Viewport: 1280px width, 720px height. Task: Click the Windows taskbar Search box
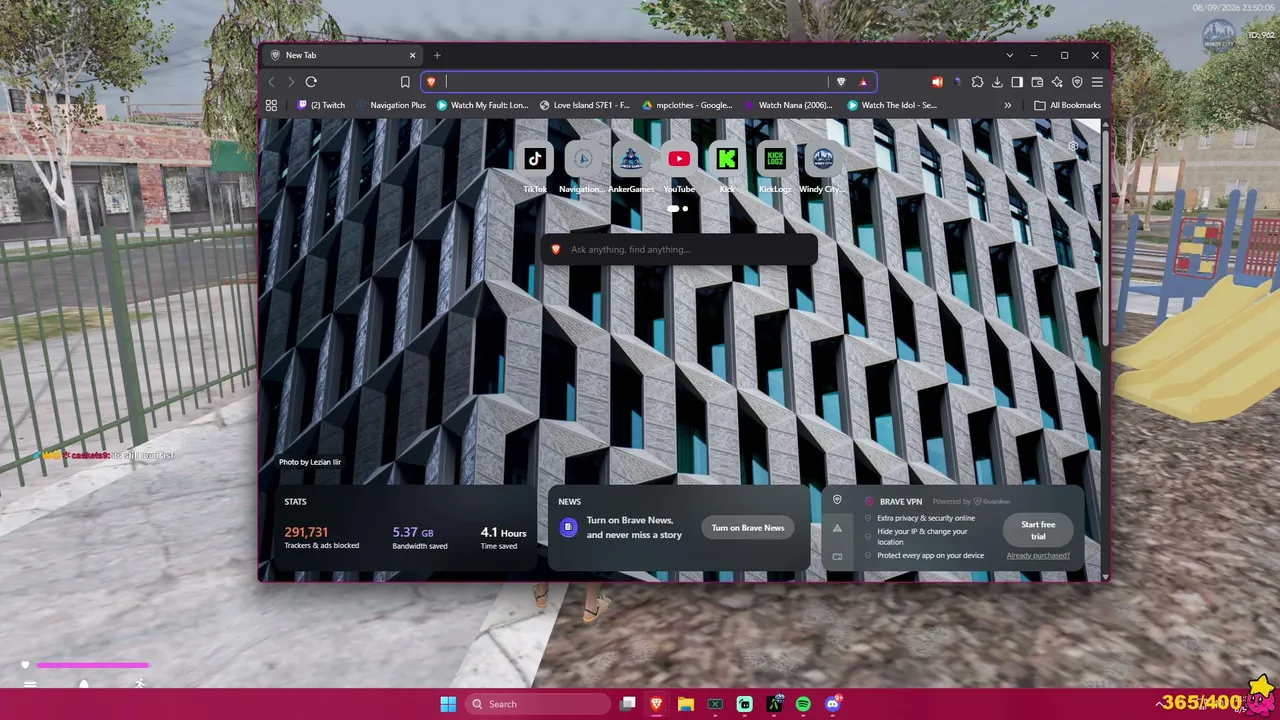[x=538, y=704]
